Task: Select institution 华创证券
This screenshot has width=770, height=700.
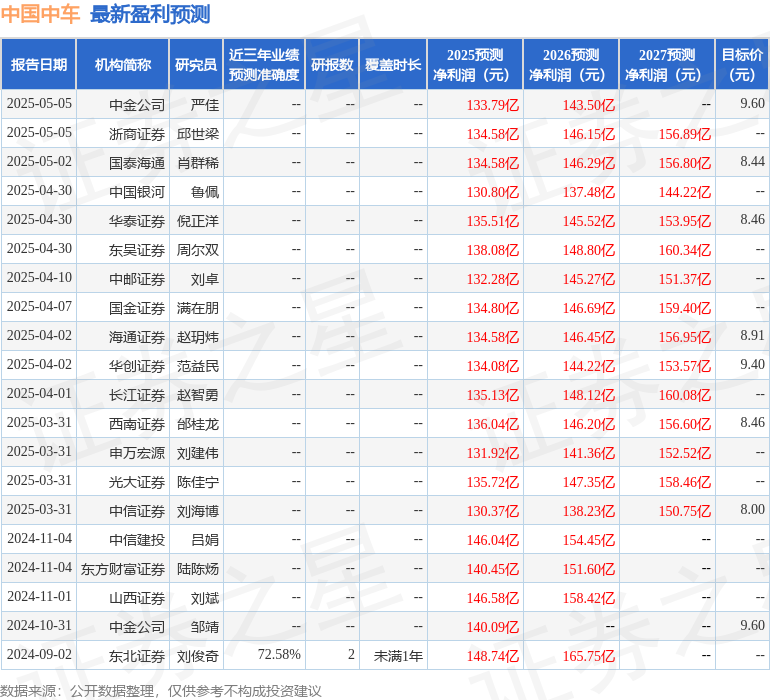Action: (137, 366)
